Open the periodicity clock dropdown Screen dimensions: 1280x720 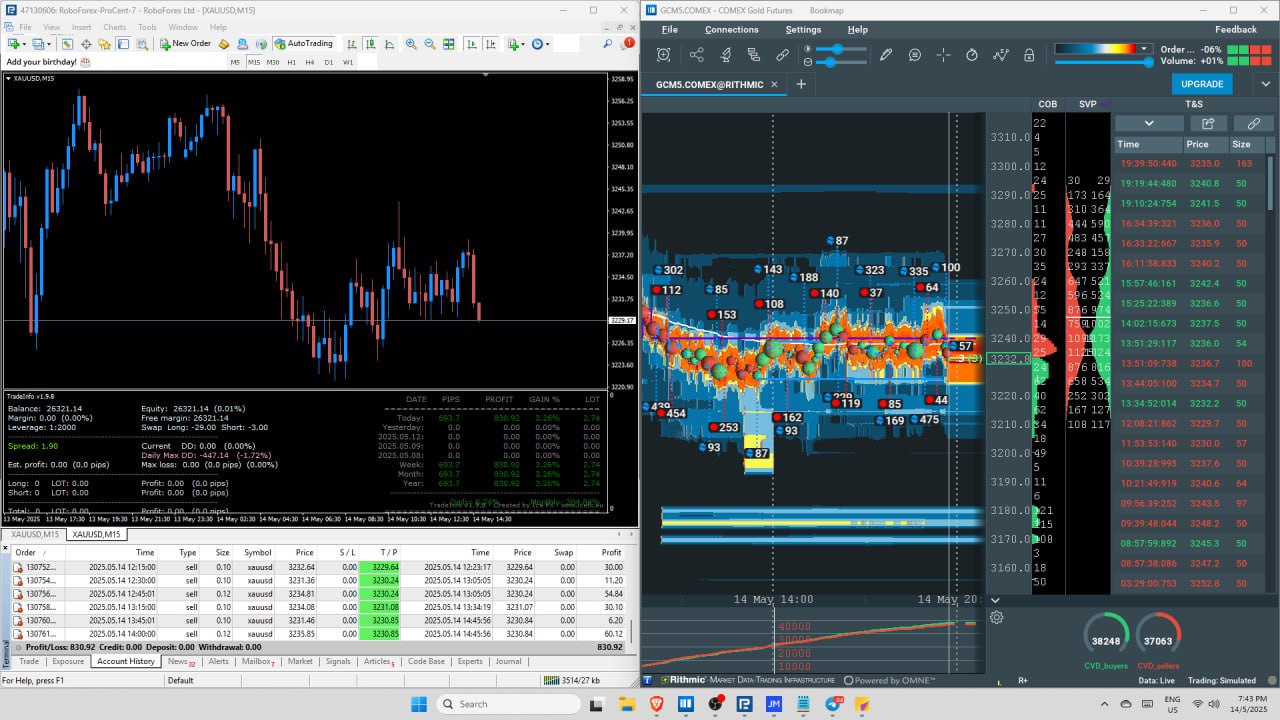(541, 44)
